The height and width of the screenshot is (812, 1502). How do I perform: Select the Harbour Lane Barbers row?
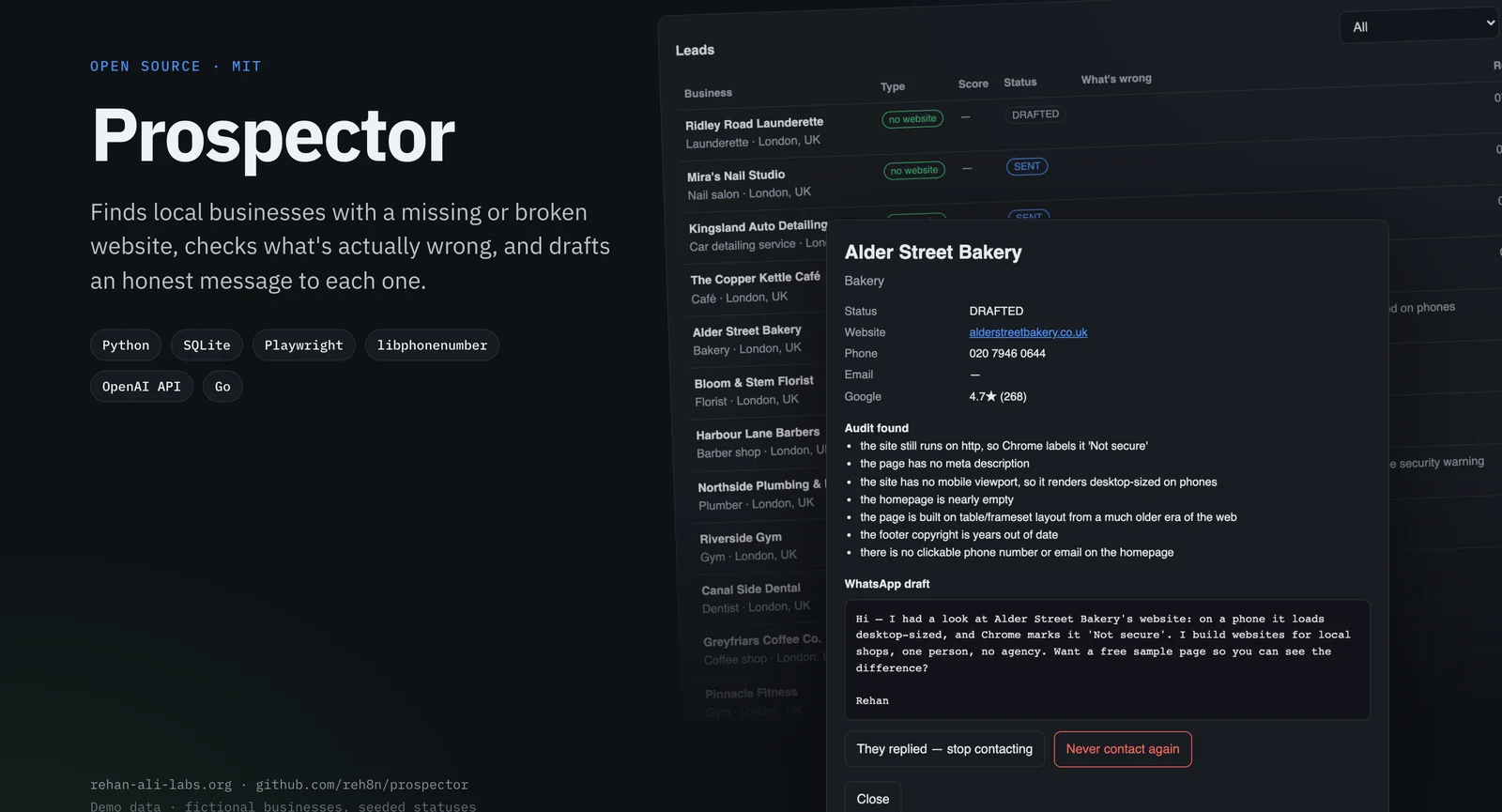click(x=757, y=442)
